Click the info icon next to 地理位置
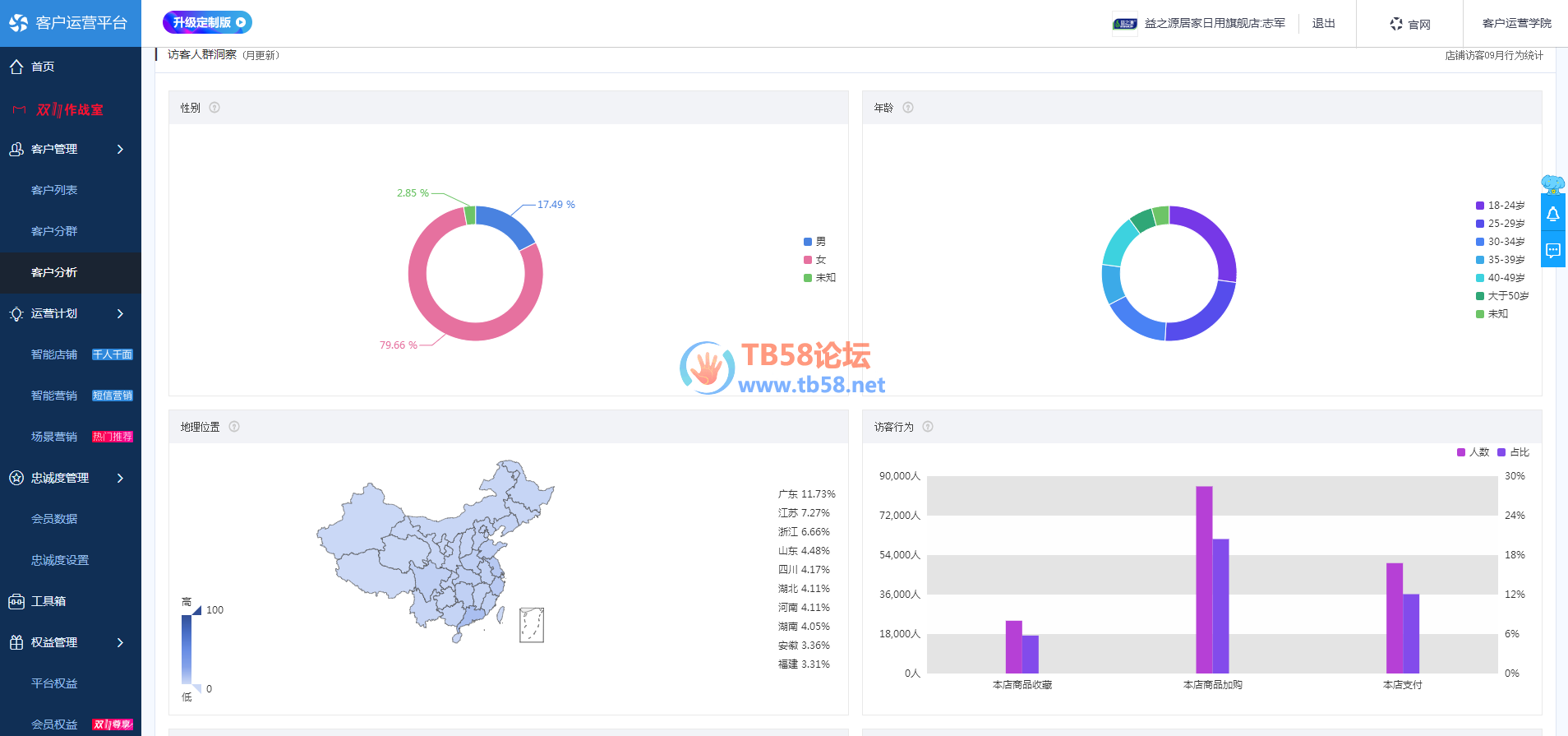Viewport: 1568px width, 736px height. coord(234,427)
